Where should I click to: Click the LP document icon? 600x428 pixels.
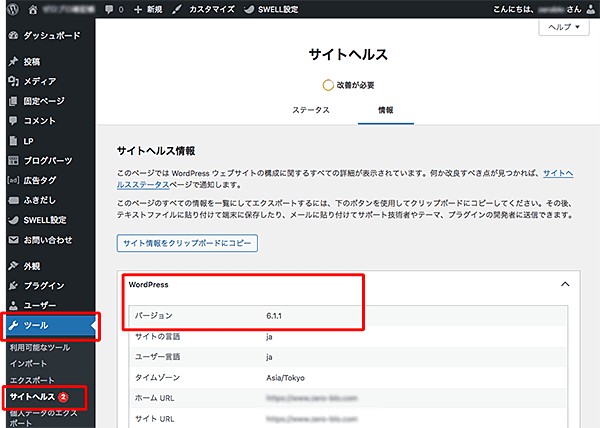[13, 141]
